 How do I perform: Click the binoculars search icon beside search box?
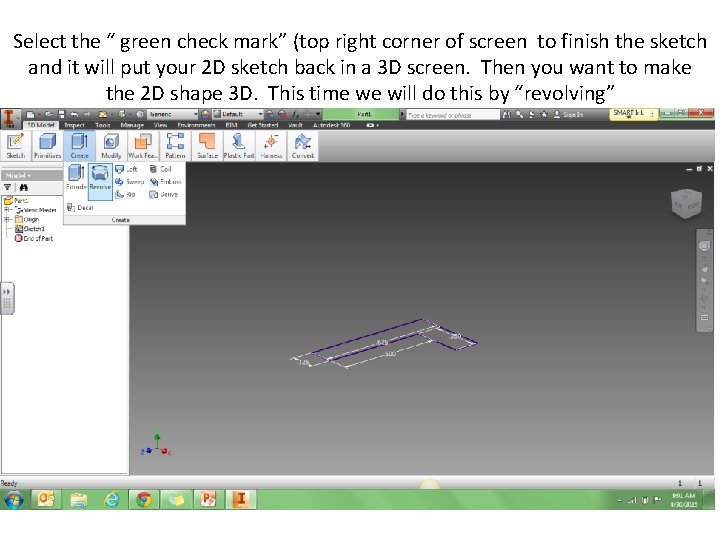[506, 114]
